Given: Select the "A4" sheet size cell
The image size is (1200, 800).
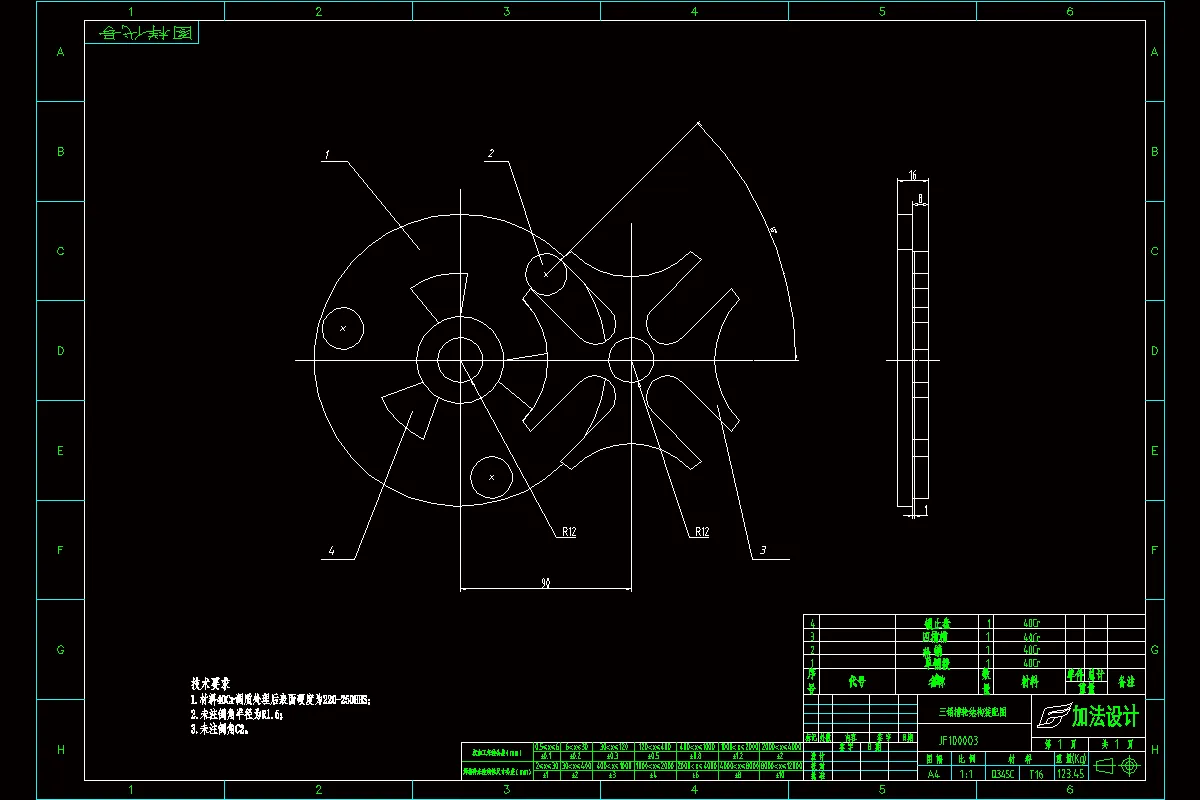Looking at the screenshot, I should (934, 773).
